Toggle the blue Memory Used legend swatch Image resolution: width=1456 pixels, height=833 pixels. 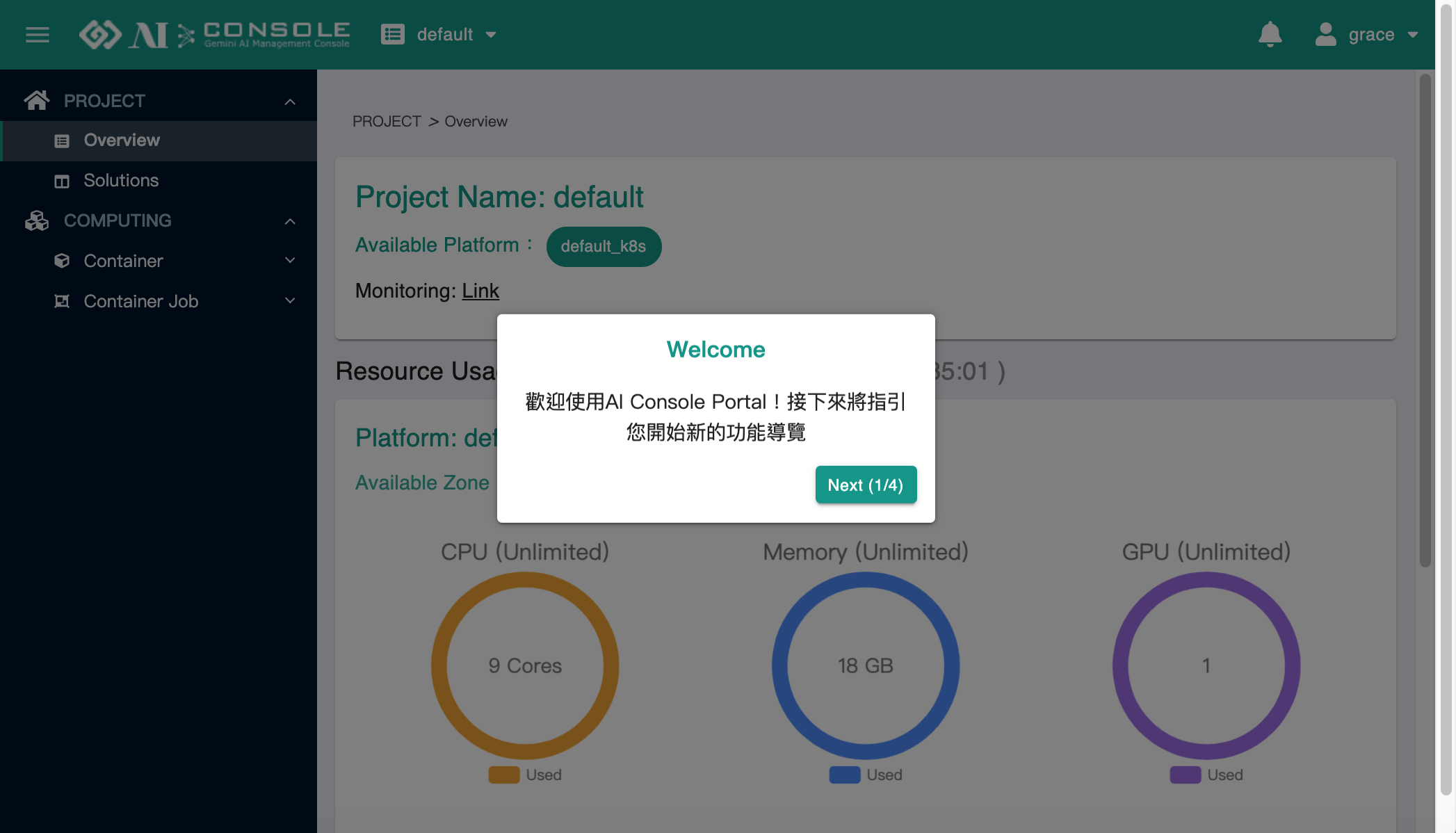845,775
